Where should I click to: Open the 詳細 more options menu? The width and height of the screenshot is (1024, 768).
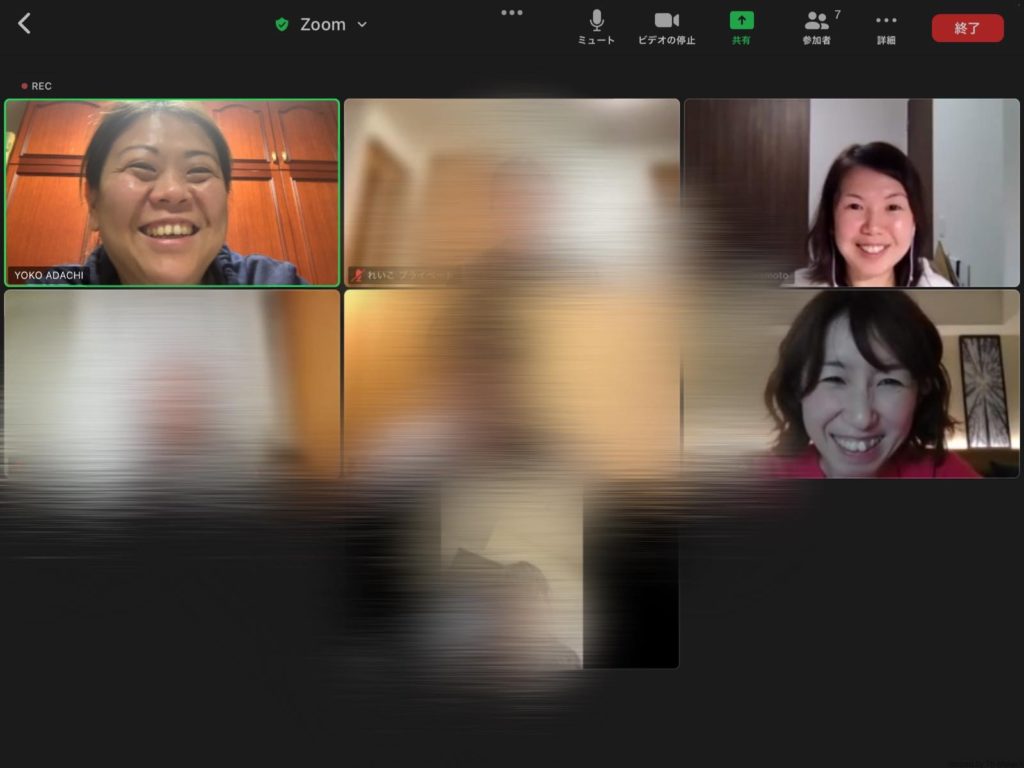click(886, 27)
